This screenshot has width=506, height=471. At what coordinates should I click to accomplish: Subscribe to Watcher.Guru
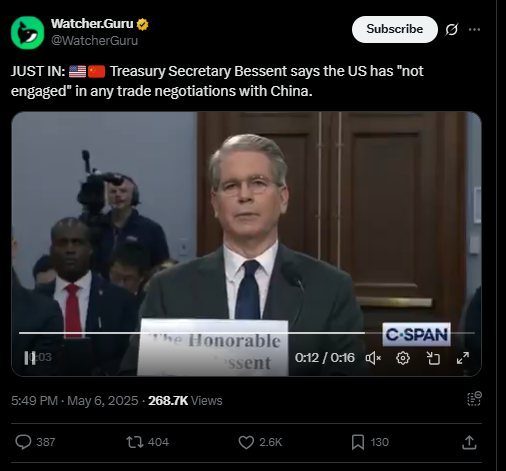pos(395,29)
